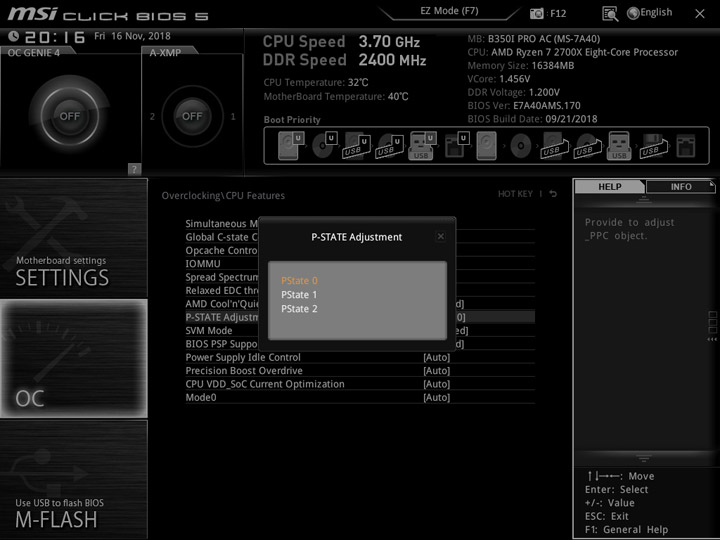Image resolution: width=720 pixels, height=540 pixels.
Task: Select legacy USB floppy boot icon
Action: (x=653, y=146)
